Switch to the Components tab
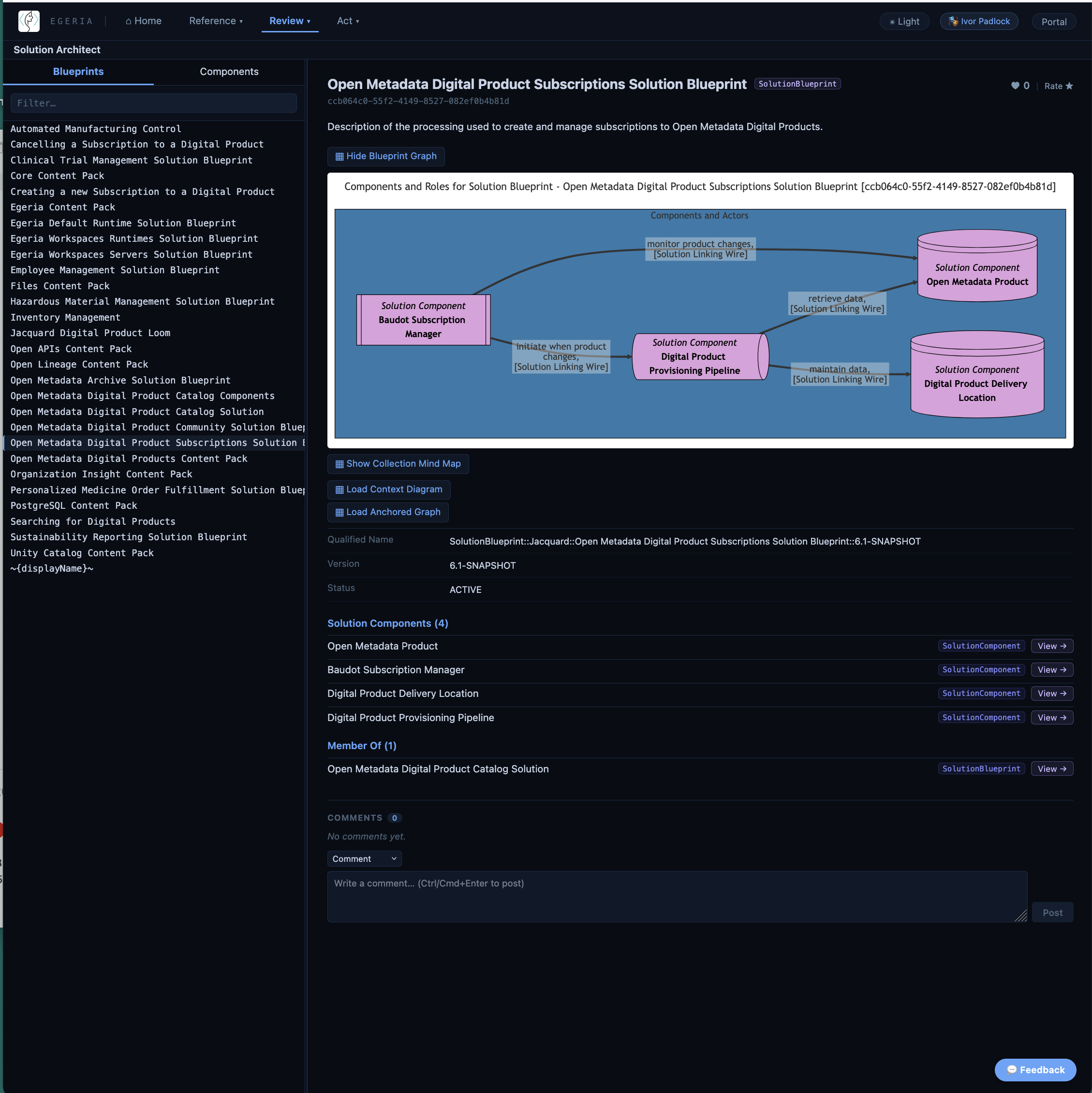The width and height of the screenshot is (1092, 1093). [229, 72]
